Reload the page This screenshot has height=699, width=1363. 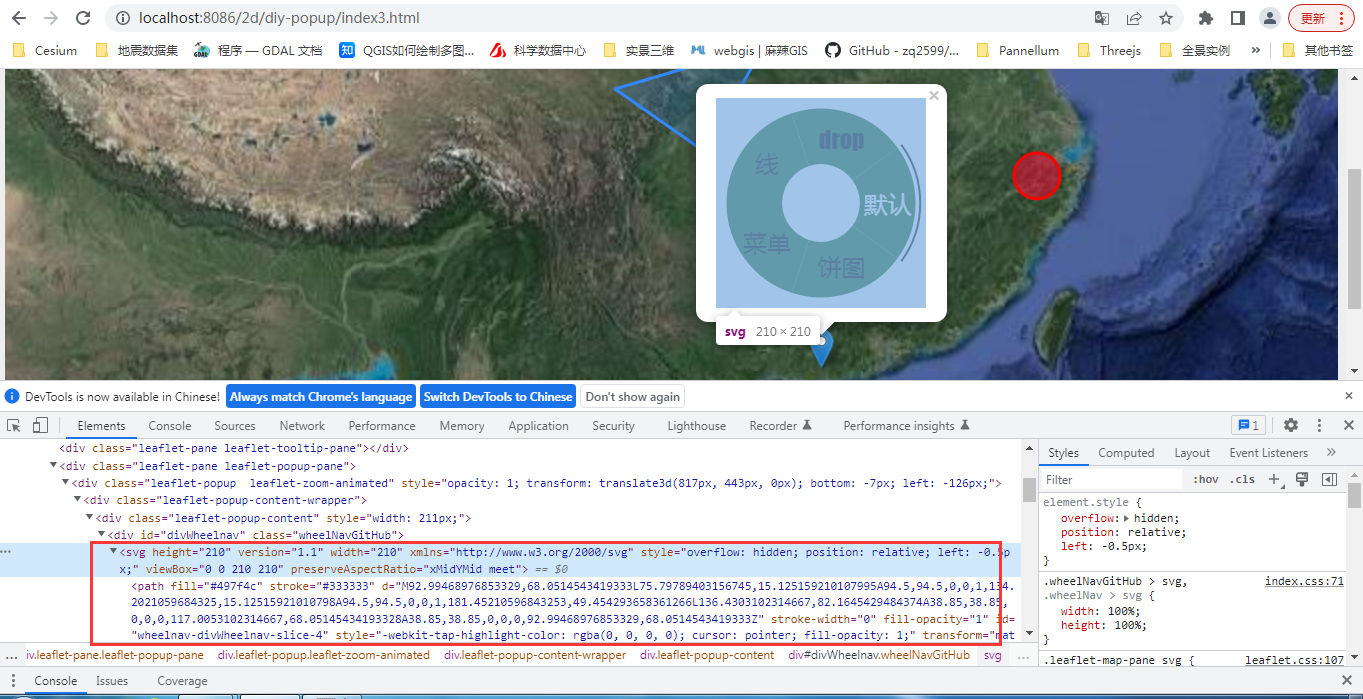point(83,18)
